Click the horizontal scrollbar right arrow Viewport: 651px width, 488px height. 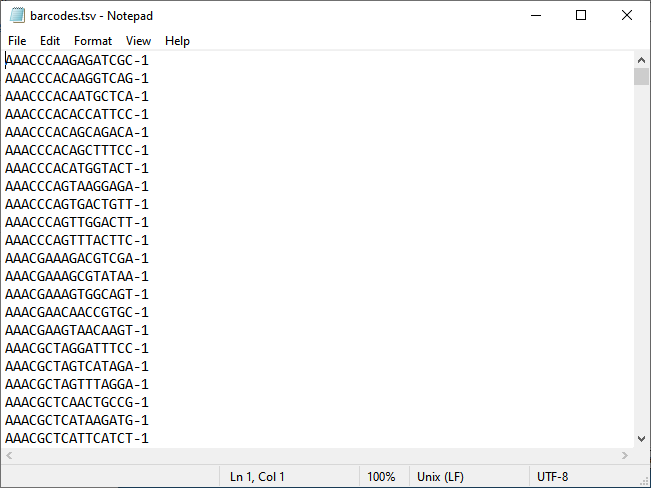[625, 456]
